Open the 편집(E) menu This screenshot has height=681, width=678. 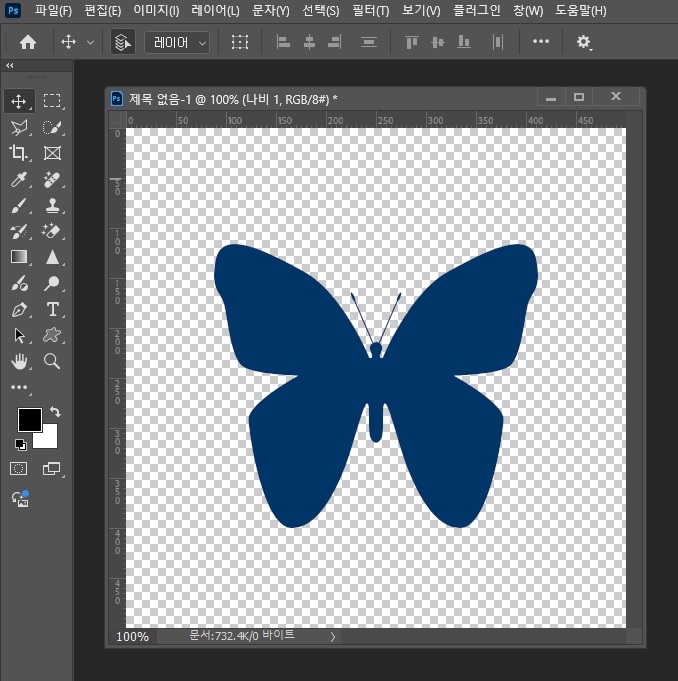point(103,10)
